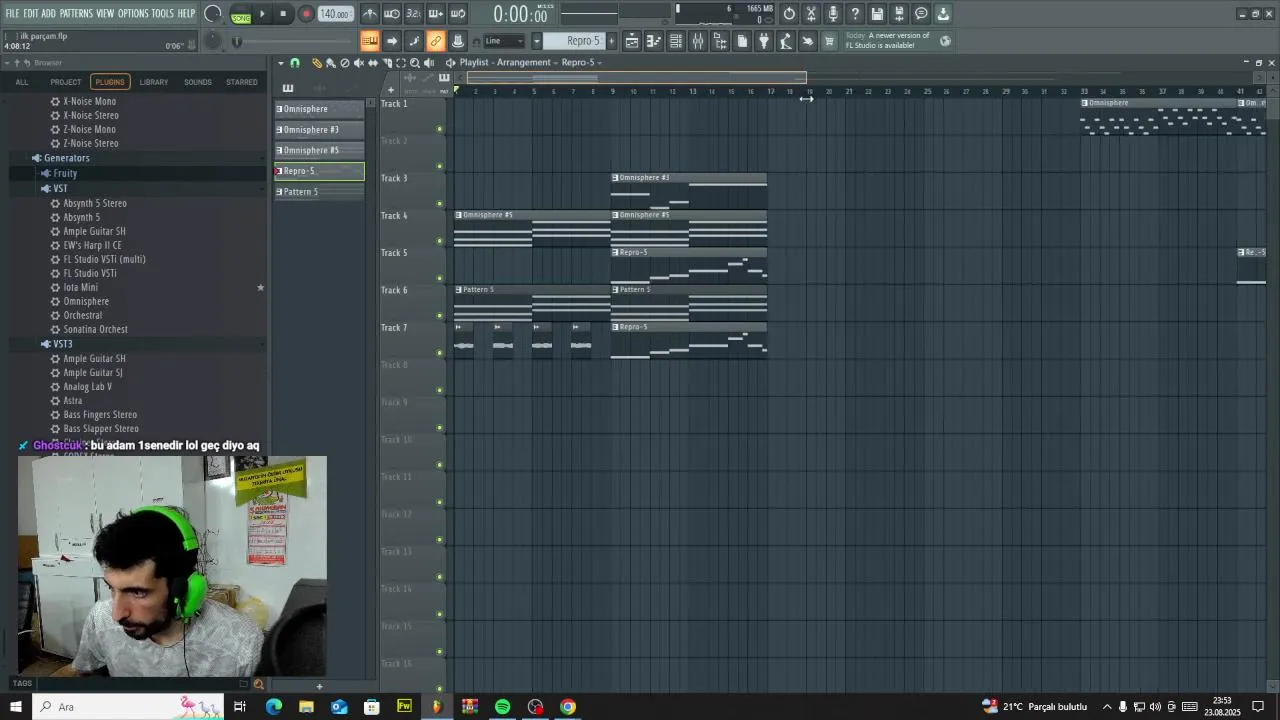The height and width of the screenshot is (720, 1280).
Task: Click the red Record button
Action: tap(306, 14)
